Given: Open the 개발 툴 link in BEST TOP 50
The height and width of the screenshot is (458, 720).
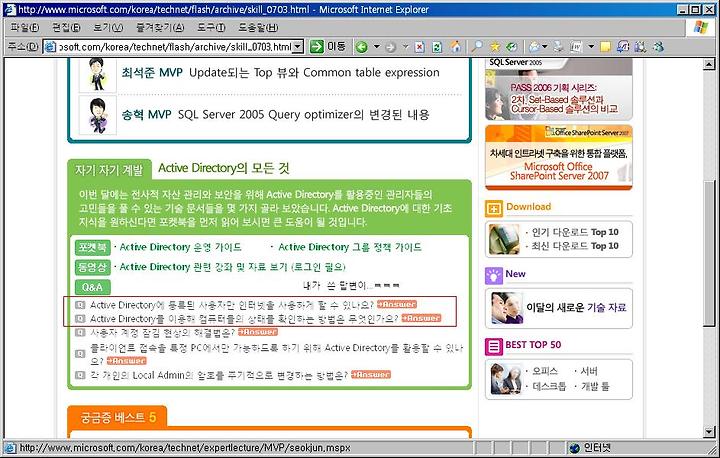Looking at the screenshot, I should (x=595, y=386).
